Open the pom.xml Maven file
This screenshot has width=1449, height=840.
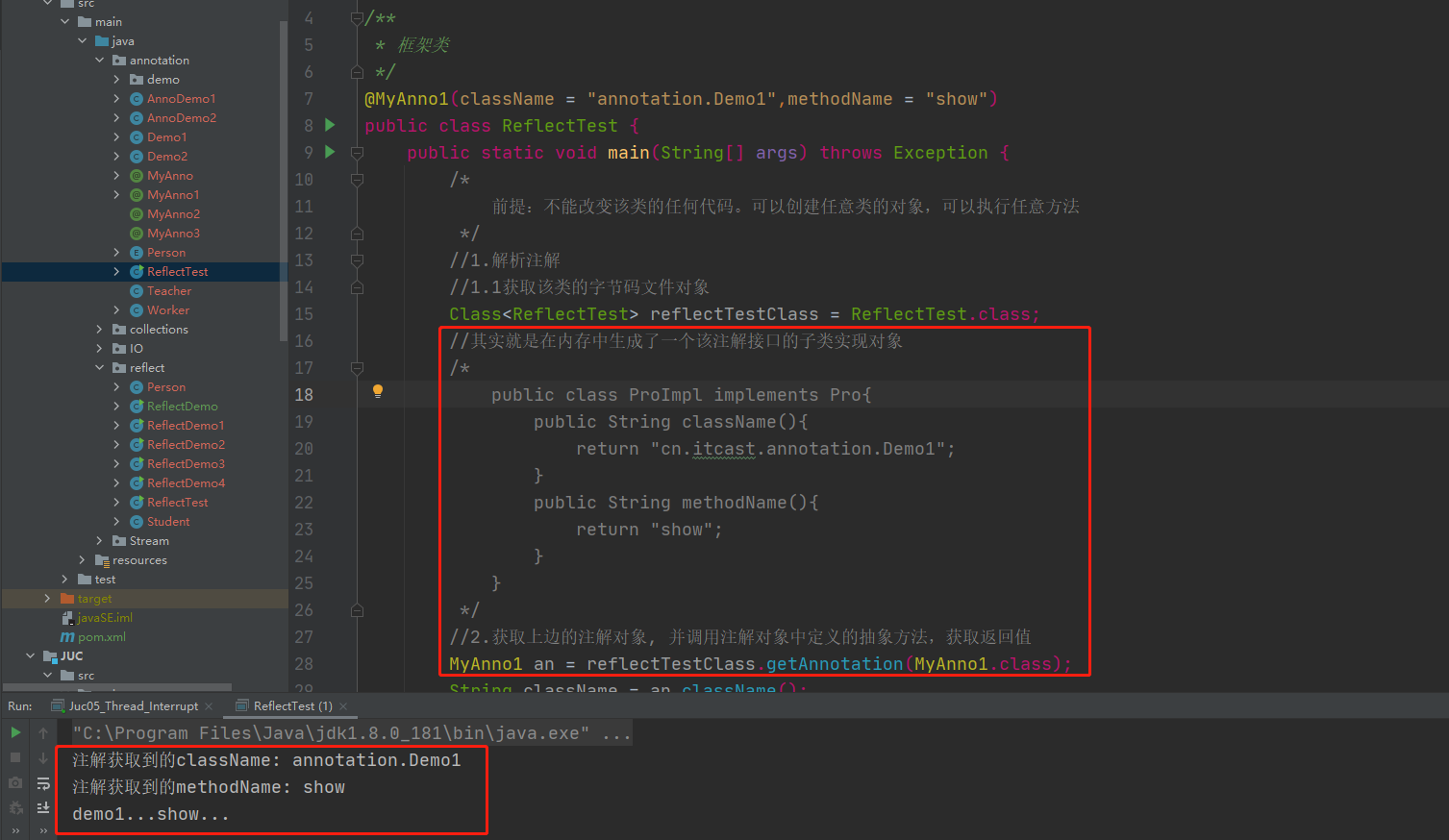[x=101, y=636]
